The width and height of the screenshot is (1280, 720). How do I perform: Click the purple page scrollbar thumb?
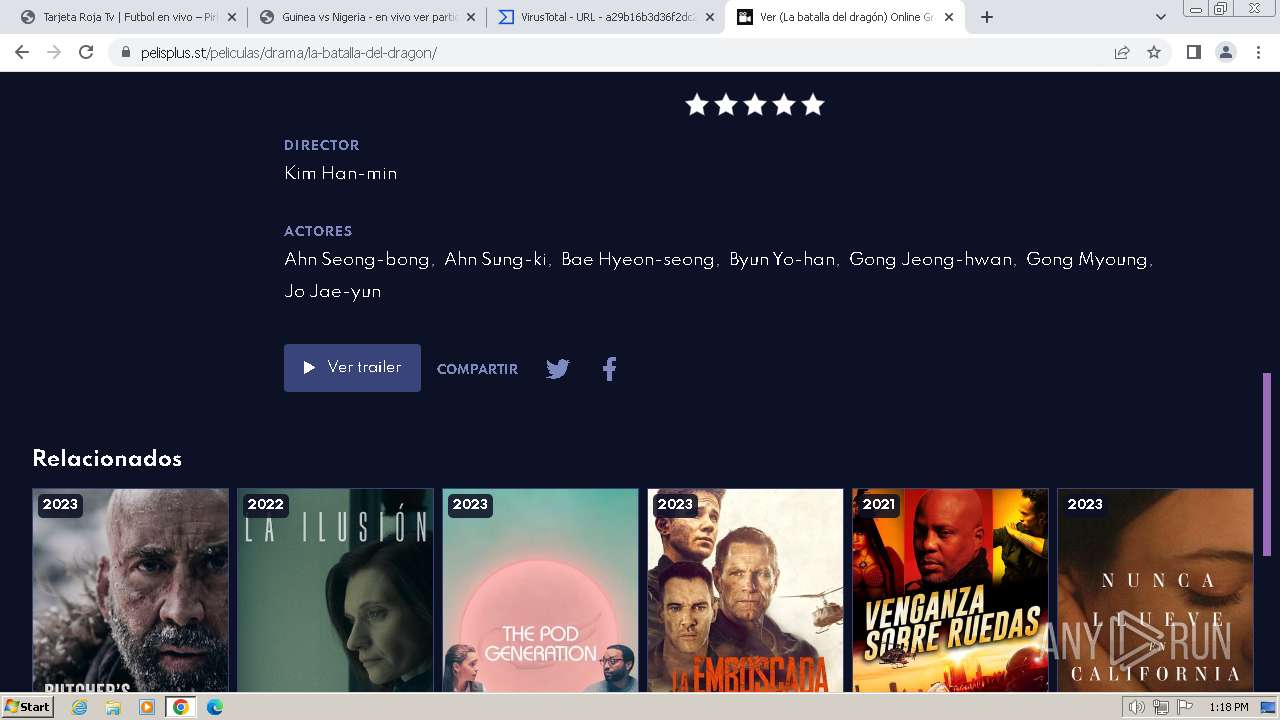[x=1267, y=464]
